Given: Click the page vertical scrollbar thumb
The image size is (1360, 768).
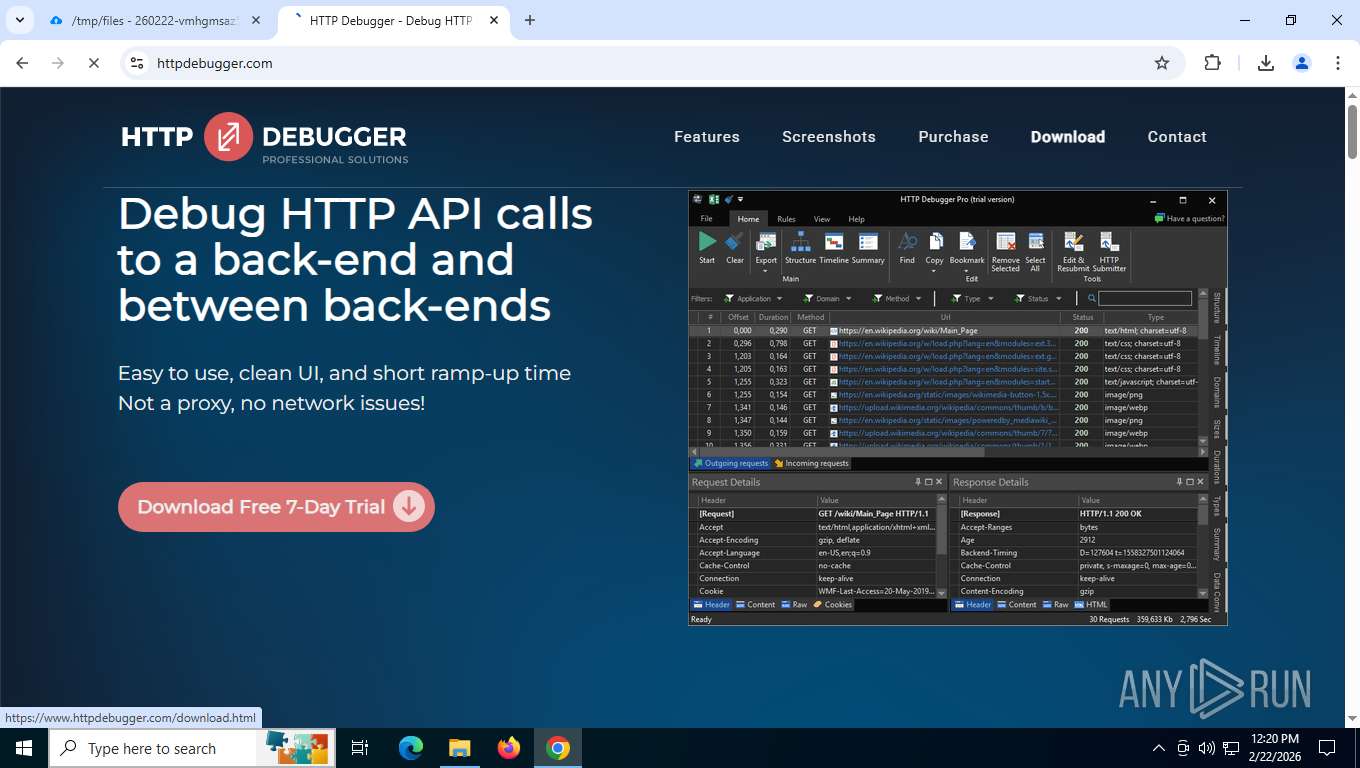Looking at the screenshot, I should pyautogui.click(x=1352, y=132).
